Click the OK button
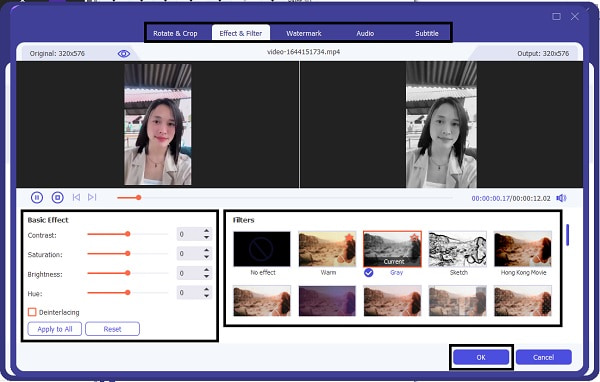Image resolution: width=600 pixels, height=382 pixels. (481, 357)
